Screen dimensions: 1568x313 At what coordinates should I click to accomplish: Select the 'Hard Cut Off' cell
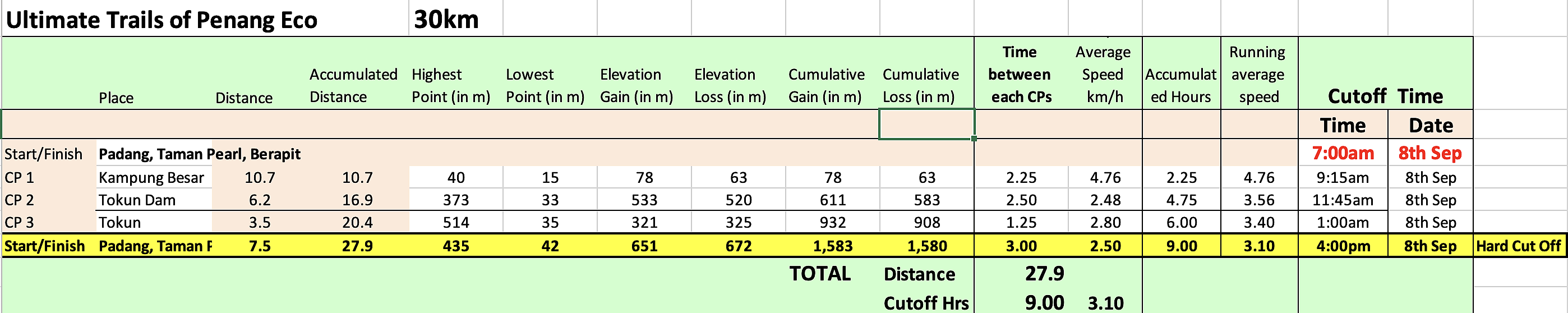1518,246
